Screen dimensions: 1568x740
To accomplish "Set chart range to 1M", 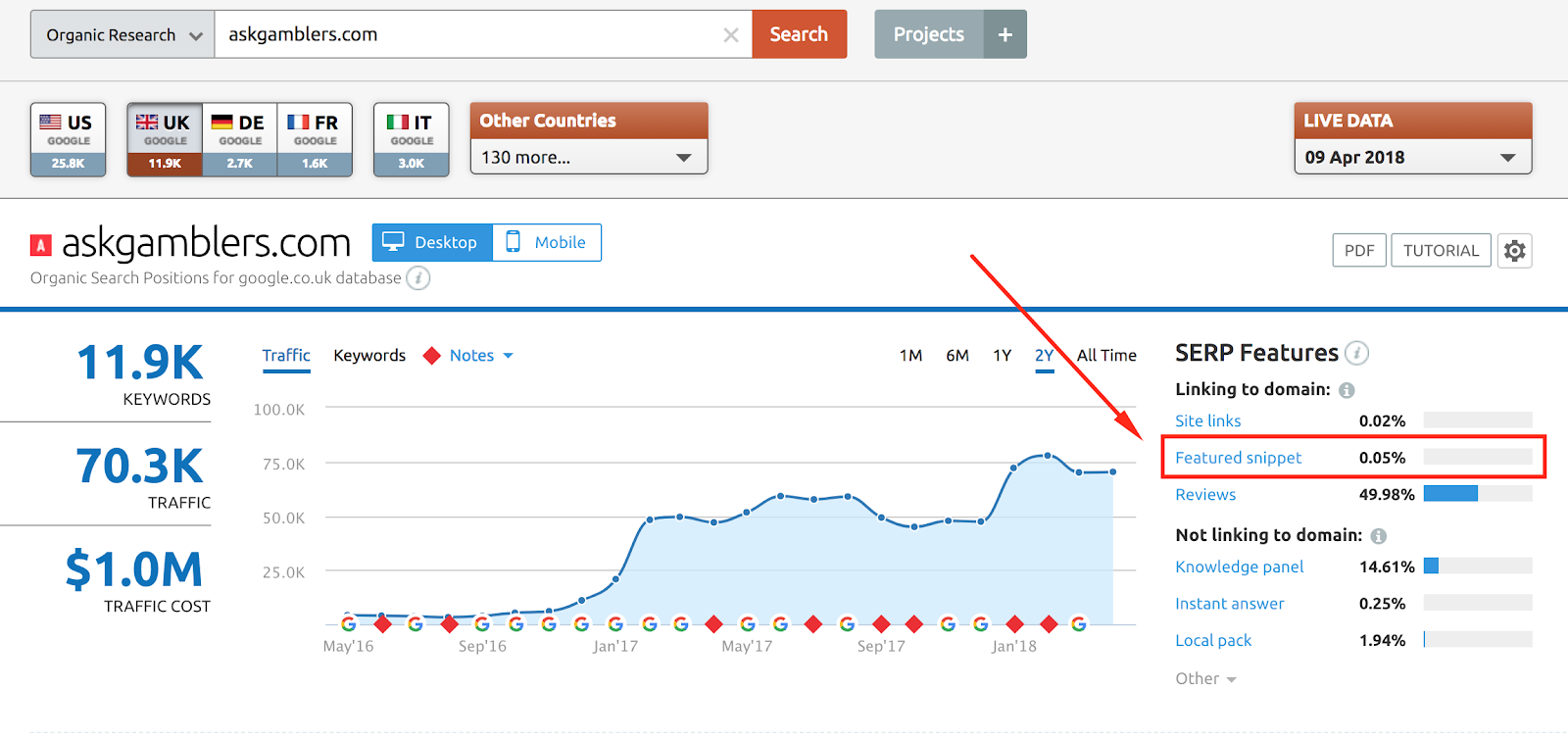I will 910,356.
